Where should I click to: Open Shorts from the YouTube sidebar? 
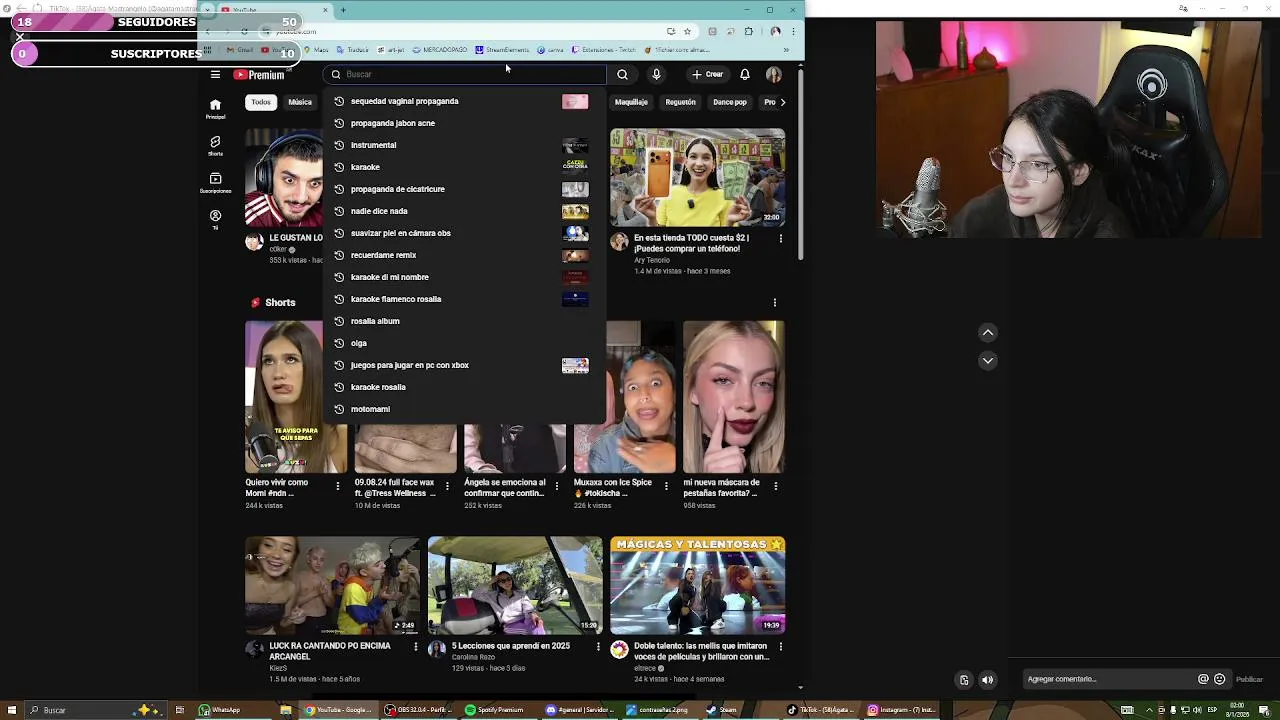pyautogui.click(x=215, y=146)
